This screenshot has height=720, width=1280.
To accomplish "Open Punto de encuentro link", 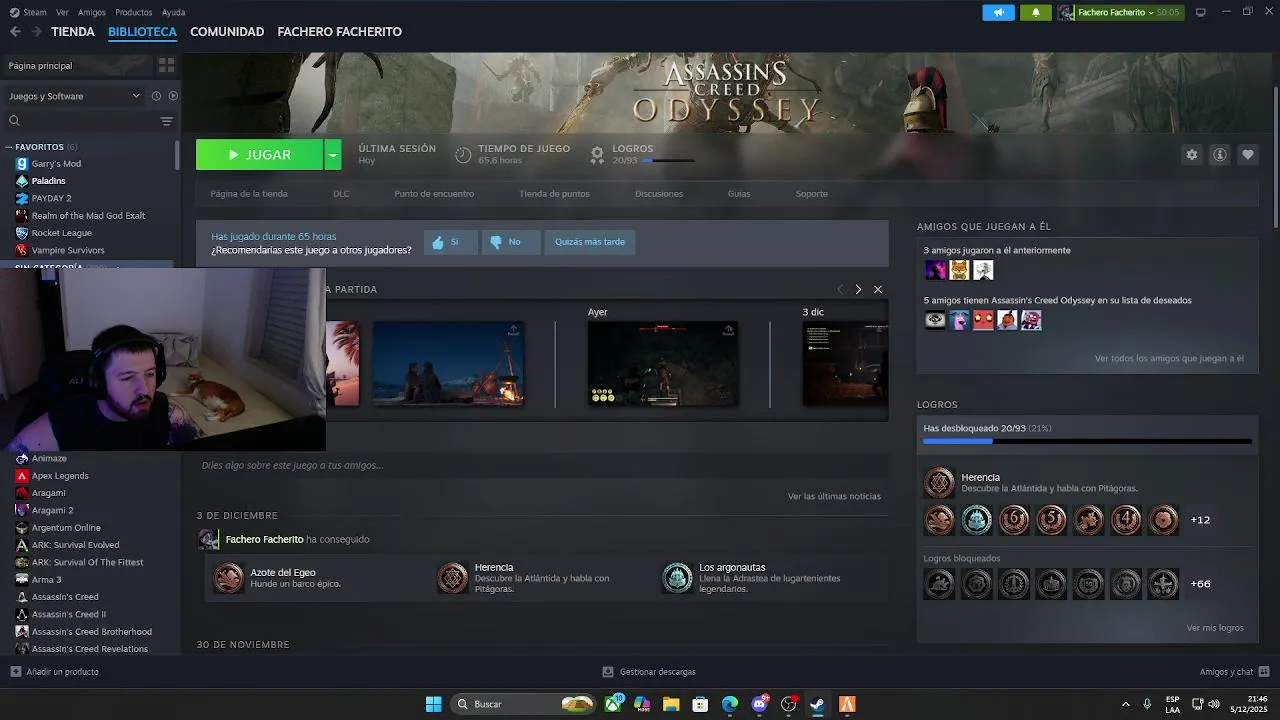I will point(434,194).
